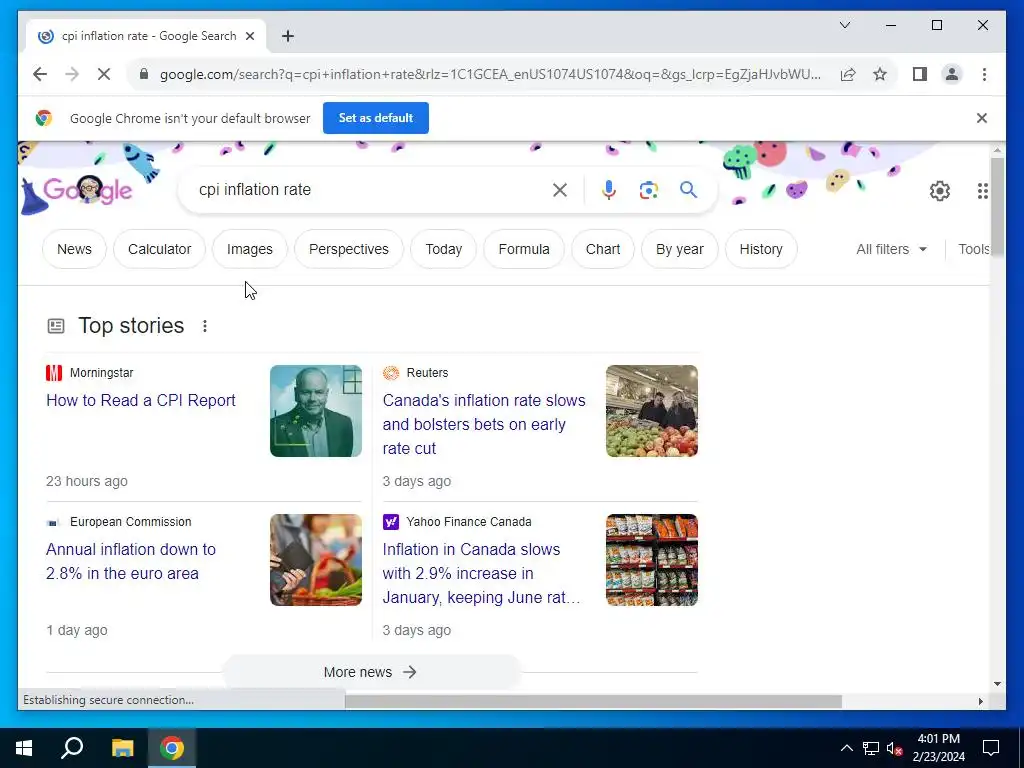Open How to Read a CPI Report
Image resolution: width=1024 pixels, height=768 pixels.
click(x=141, y=400)
